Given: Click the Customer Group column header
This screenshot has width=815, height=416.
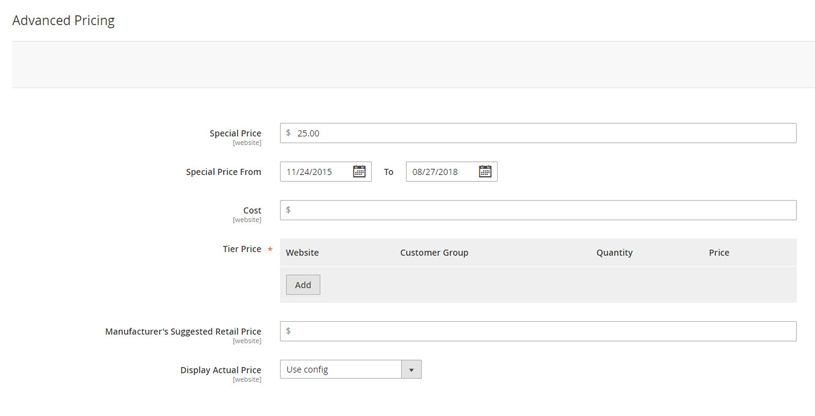Looking at the screenshot, I should click(434, 253).
